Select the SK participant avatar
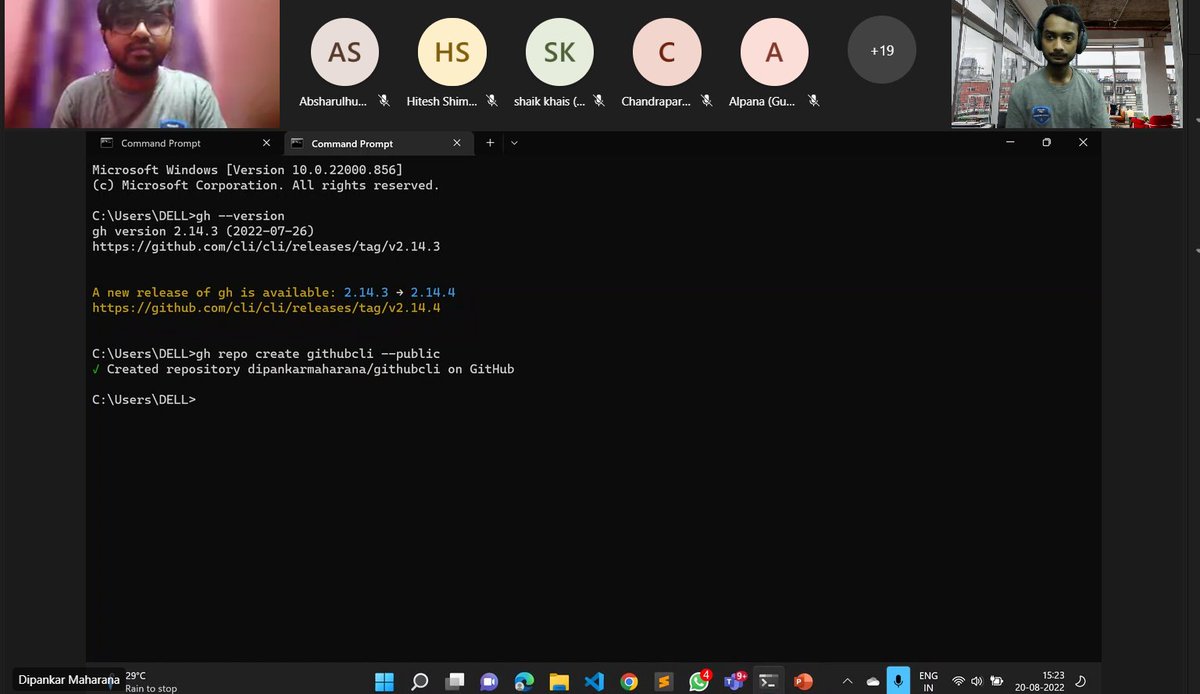The height and width of the screenshot is (694, 1200). tap(559, 51)
